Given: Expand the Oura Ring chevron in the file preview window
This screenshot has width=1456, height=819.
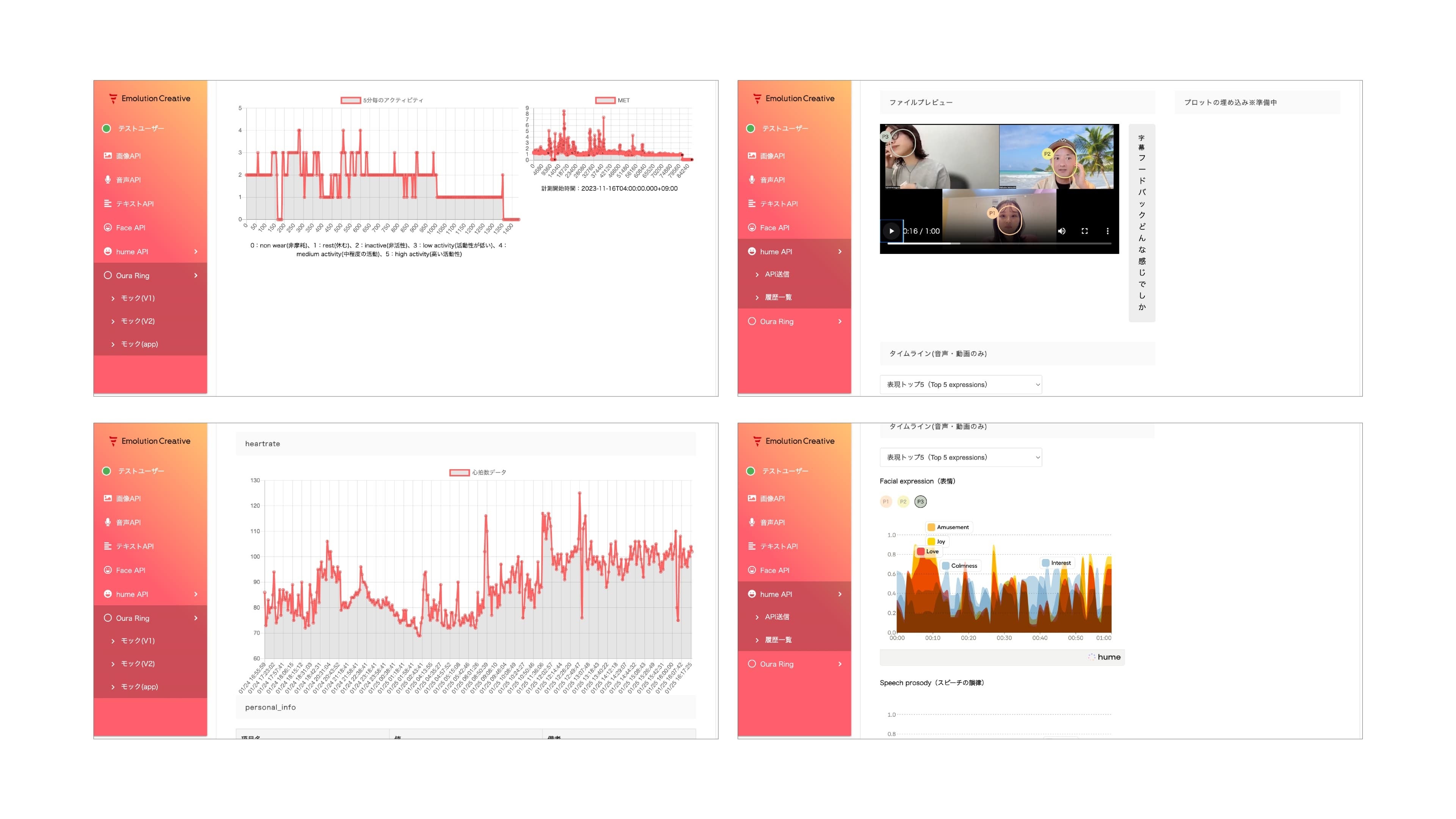Looking at the screenshot, I should [x=840, y=321].
